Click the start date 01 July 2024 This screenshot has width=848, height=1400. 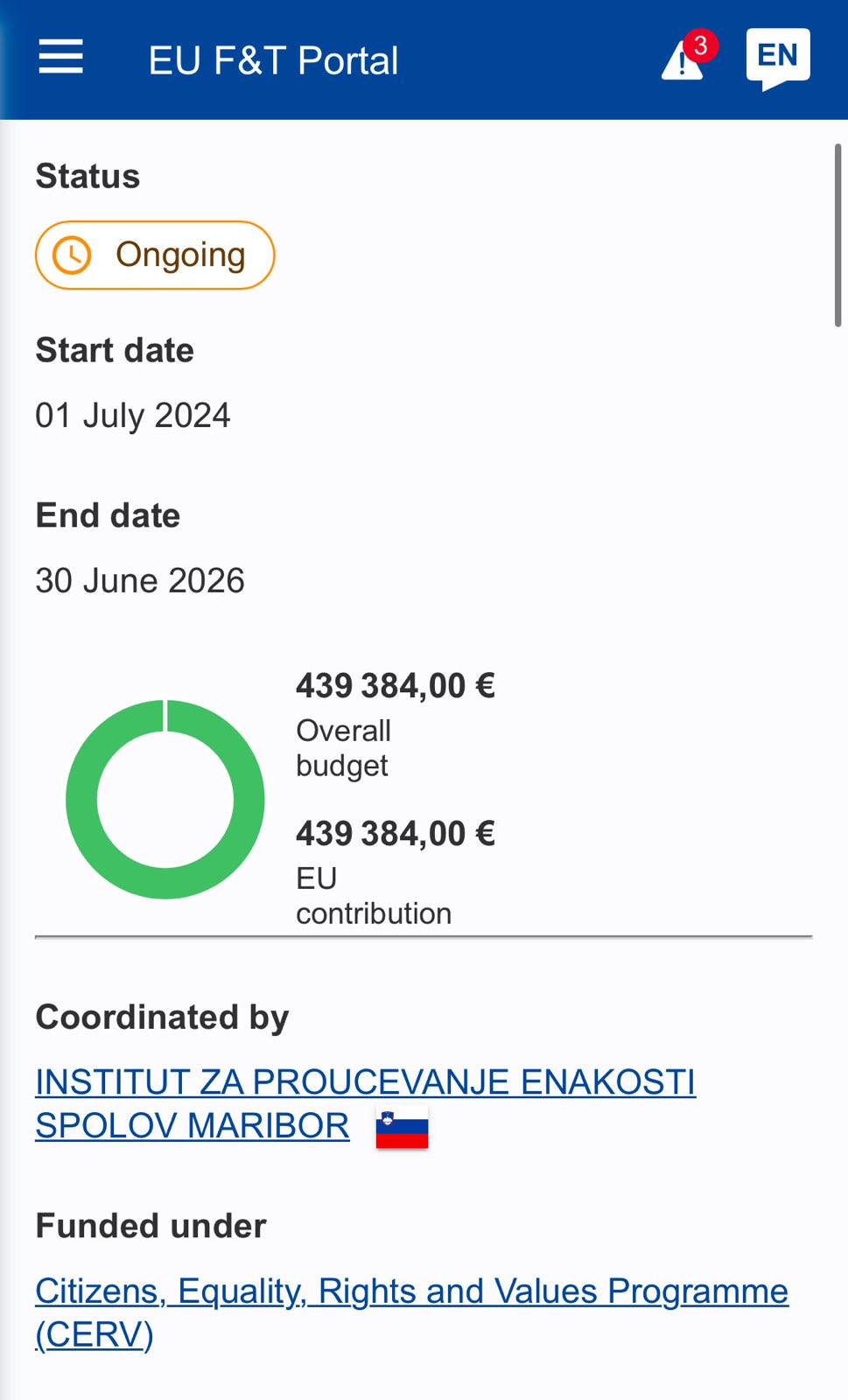point(133,416)
